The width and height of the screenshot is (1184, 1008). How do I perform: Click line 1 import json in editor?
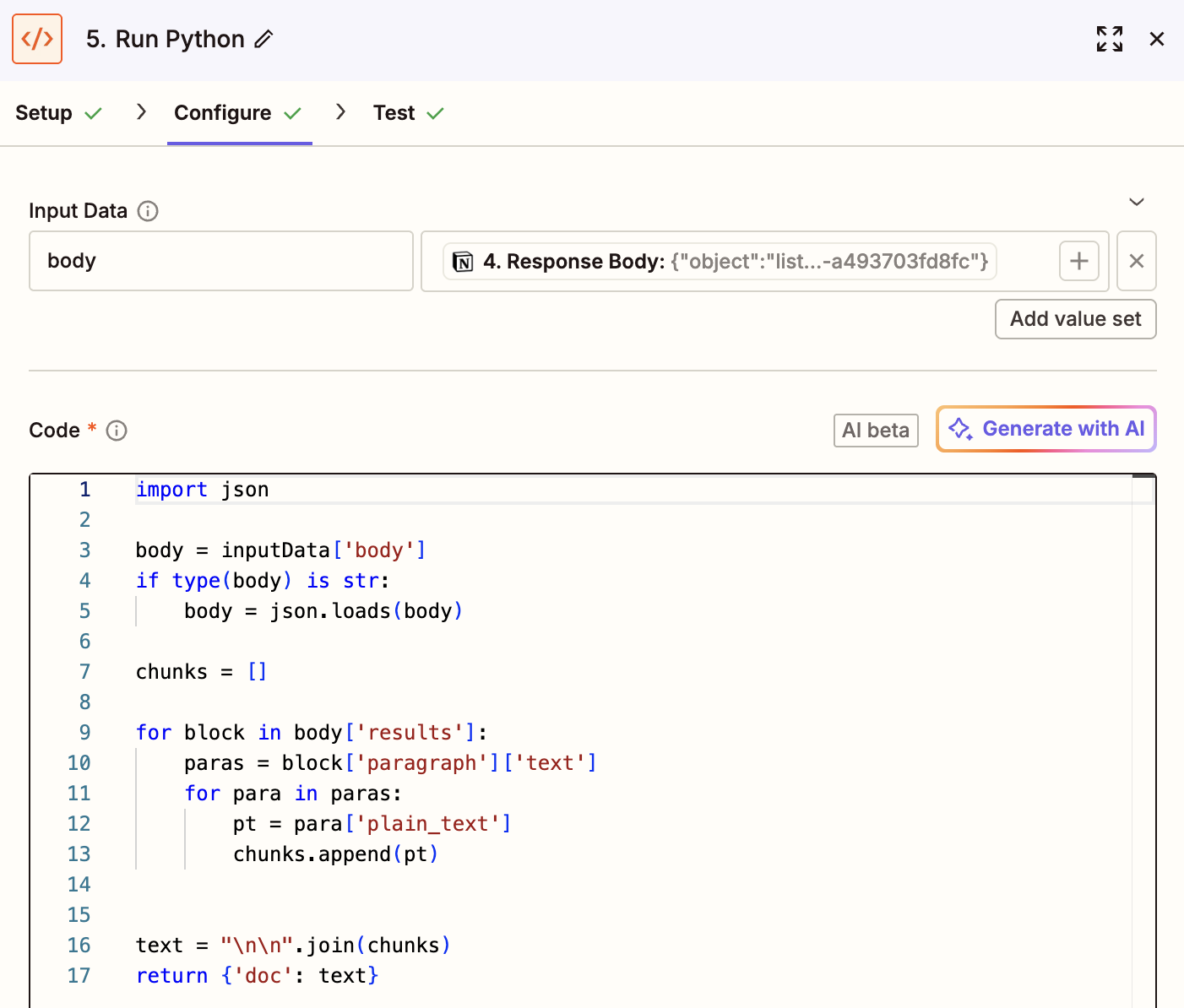pos(203,490)
